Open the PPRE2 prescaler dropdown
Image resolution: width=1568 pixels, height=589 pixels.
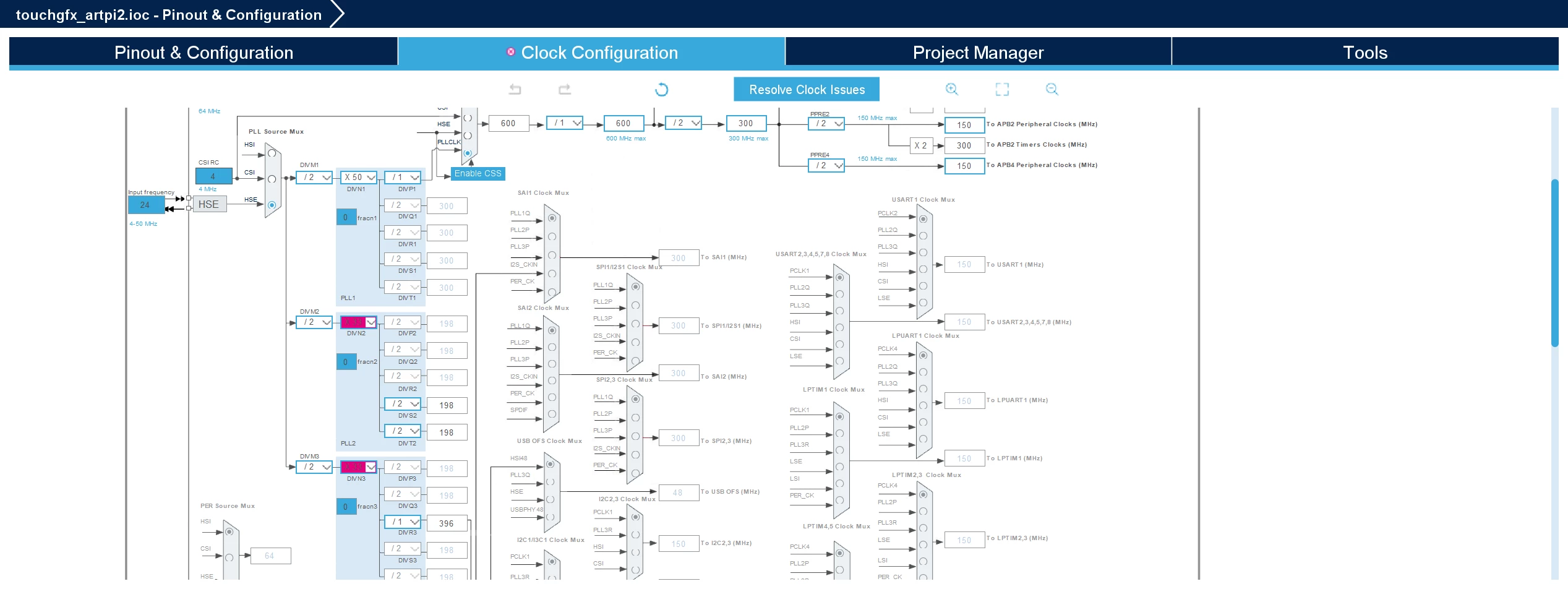point(826,124)
